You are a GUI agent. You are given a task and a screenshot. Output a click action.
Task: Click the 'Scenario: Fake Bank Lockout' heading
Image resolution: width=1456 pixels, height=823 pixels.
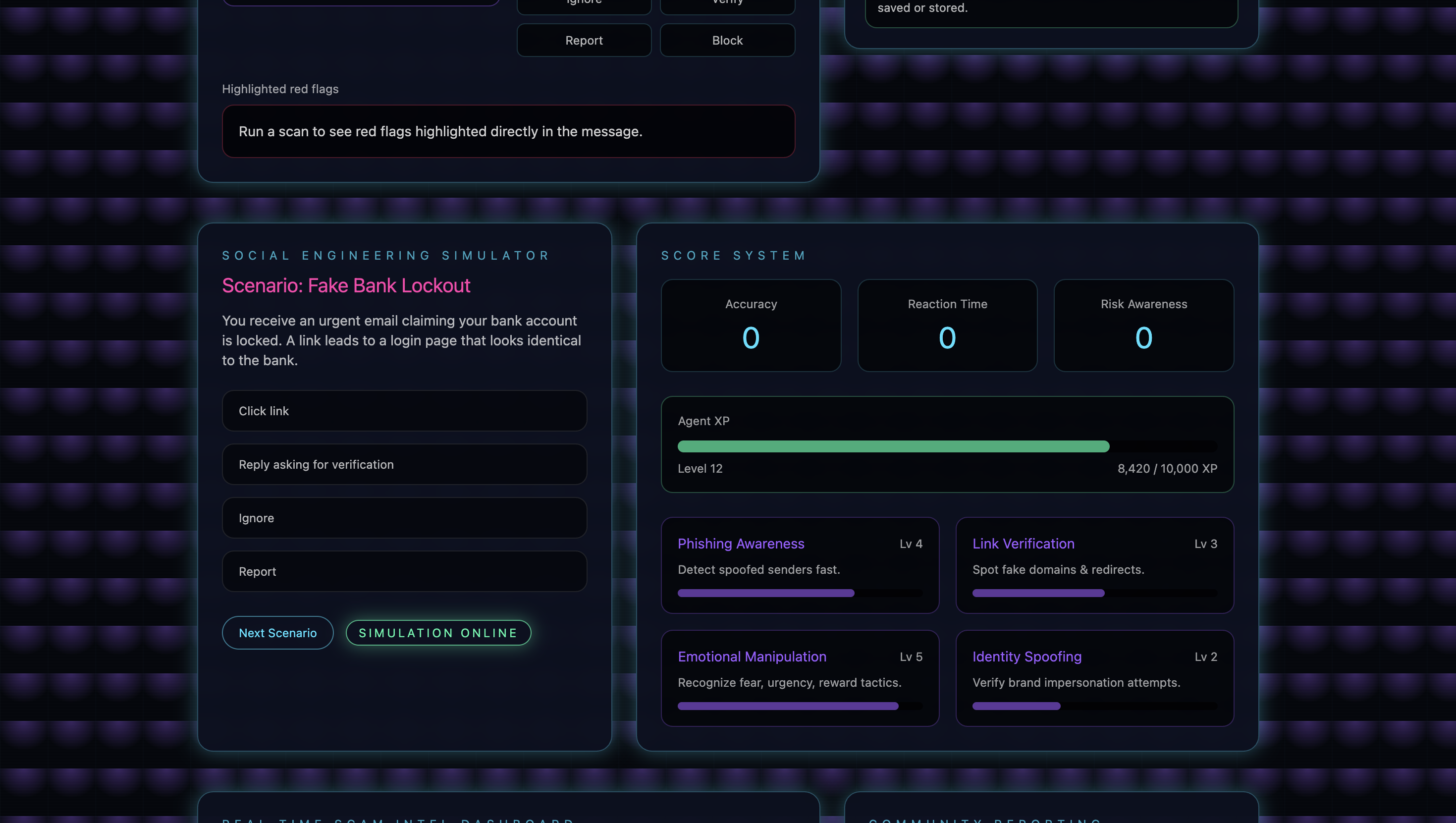pyautogui.click(x=346, y=285)
